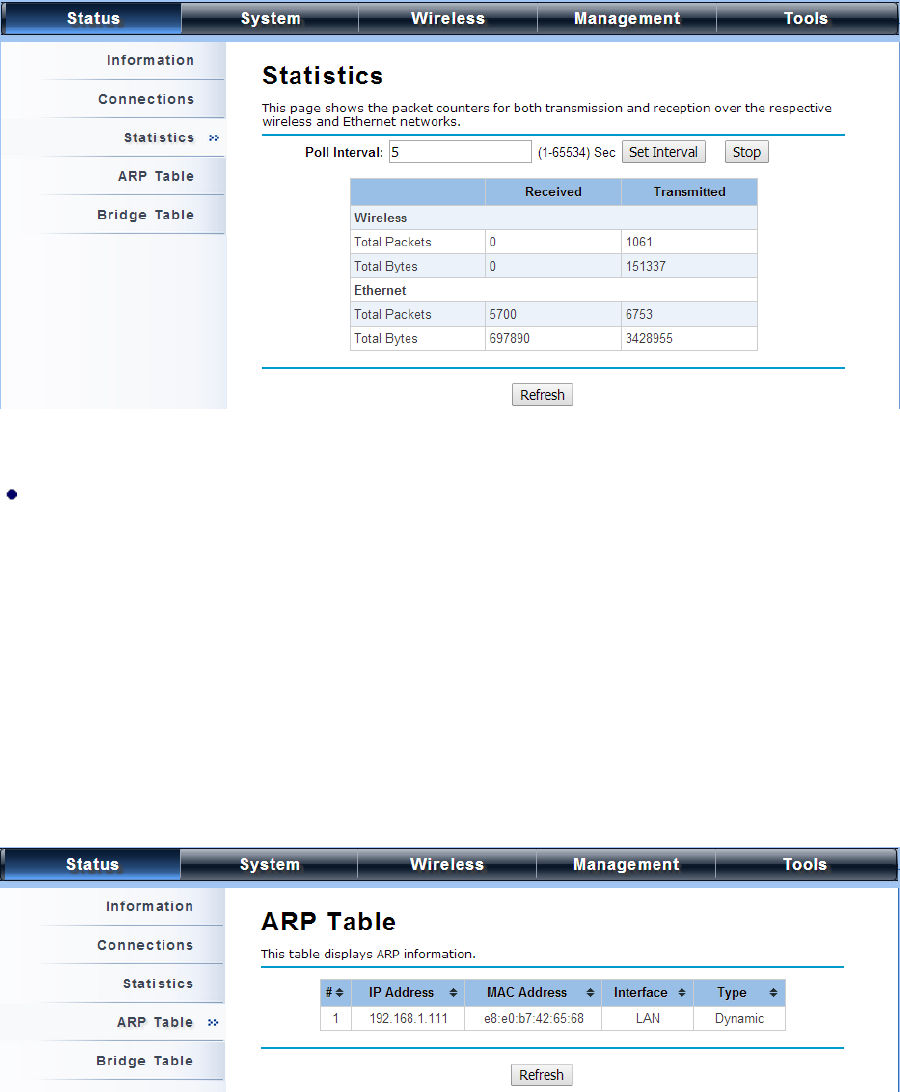This screenshot has width=900, height=1092.
Task: Open Wireless tab in upper Statistics panel
Action: click(x=448, y=18)
